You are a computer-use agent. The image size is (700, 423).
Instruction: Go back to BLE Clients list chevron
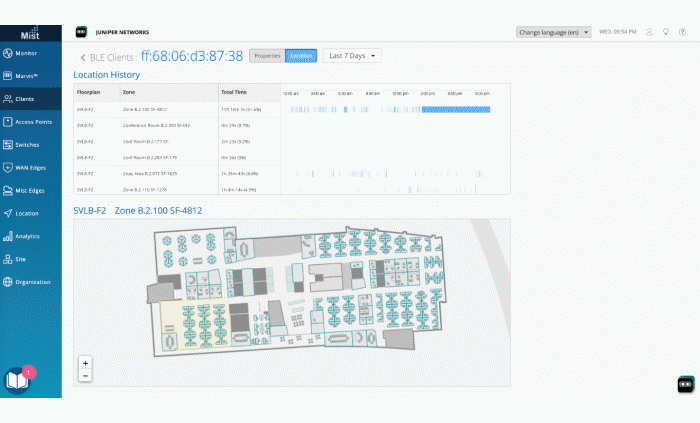click(x=83, y=58)
